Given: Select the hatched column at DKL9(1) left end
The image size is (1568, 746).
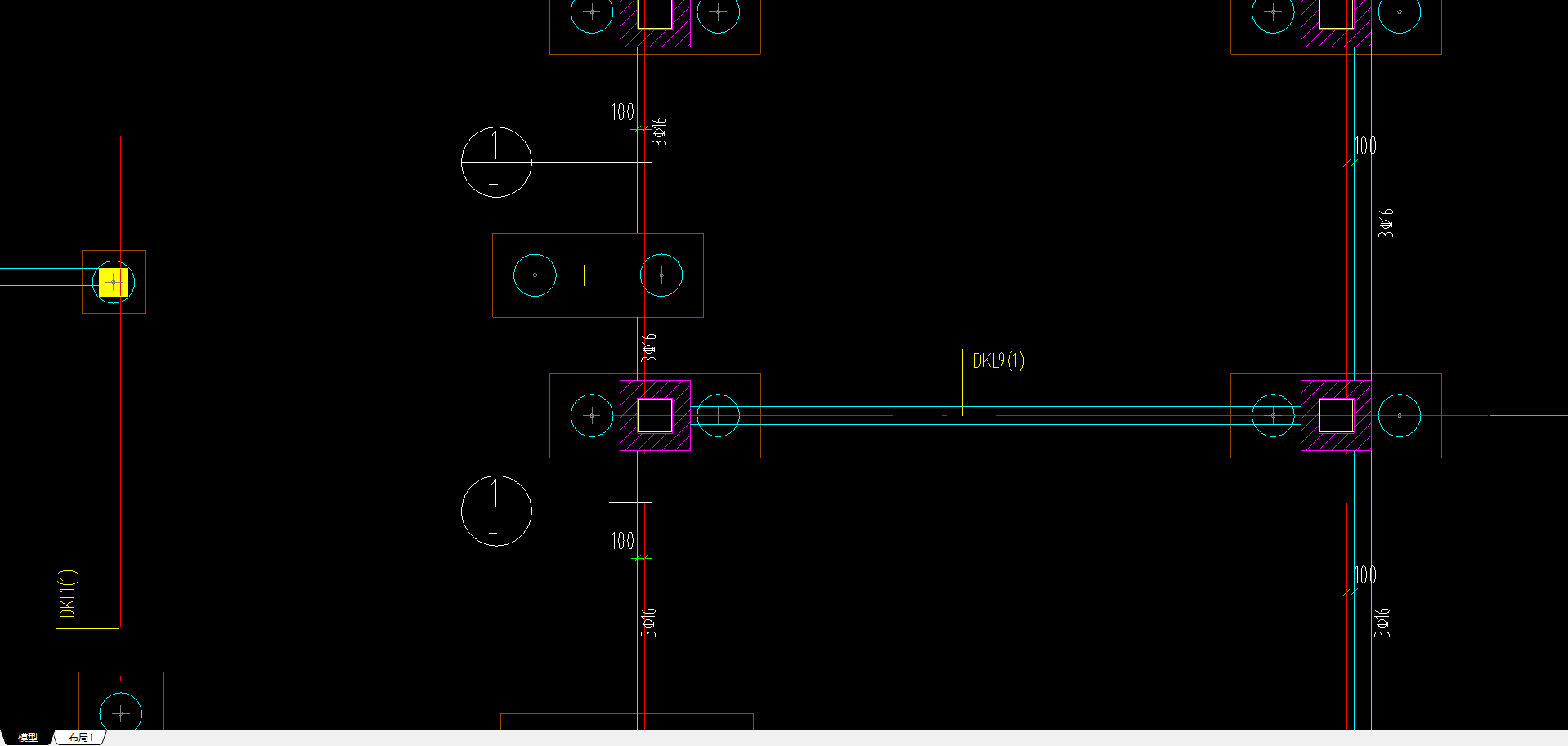Looking at the screenshot, I should pos(655,415).
